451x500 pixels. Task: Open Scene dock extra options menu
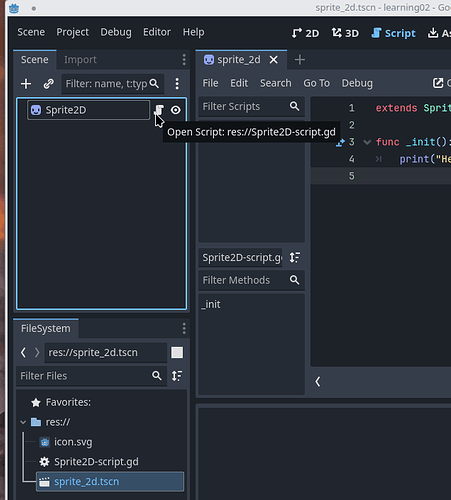(x=184, y=60)
